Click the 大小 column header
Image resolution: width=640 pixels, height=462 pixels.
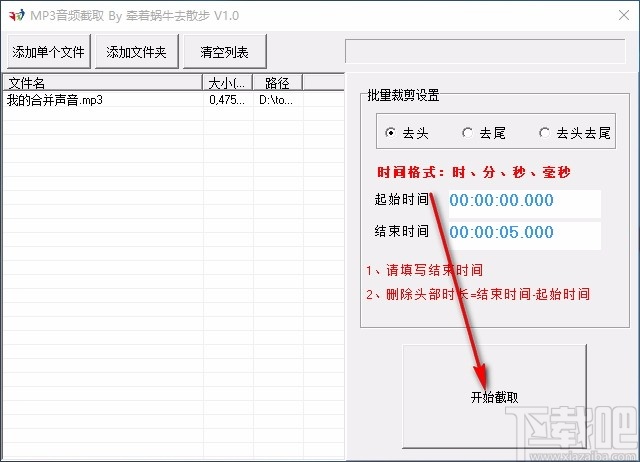(x=228, y=83)
